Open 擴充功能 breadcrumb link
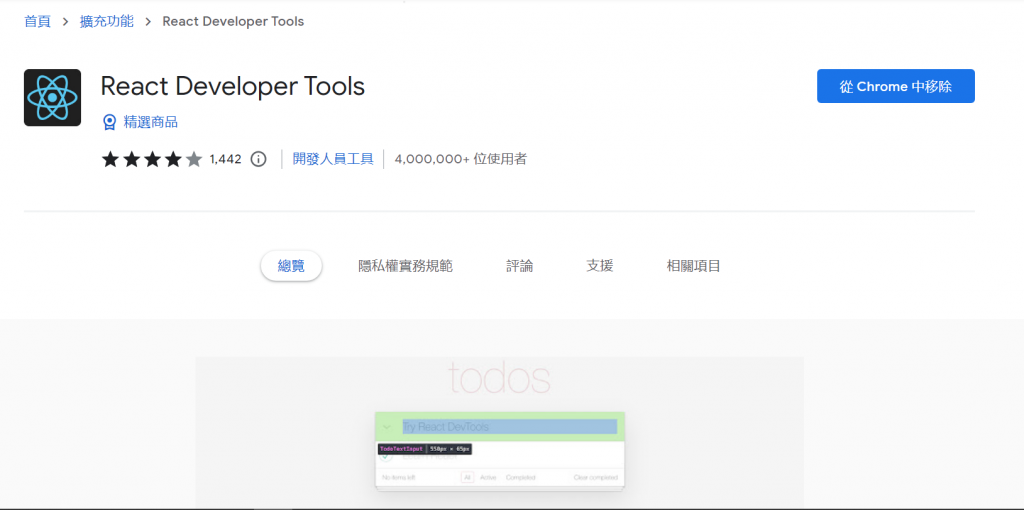Image resolution: width=1024 pixels, height=510 pixels. (x=106, y=22)
